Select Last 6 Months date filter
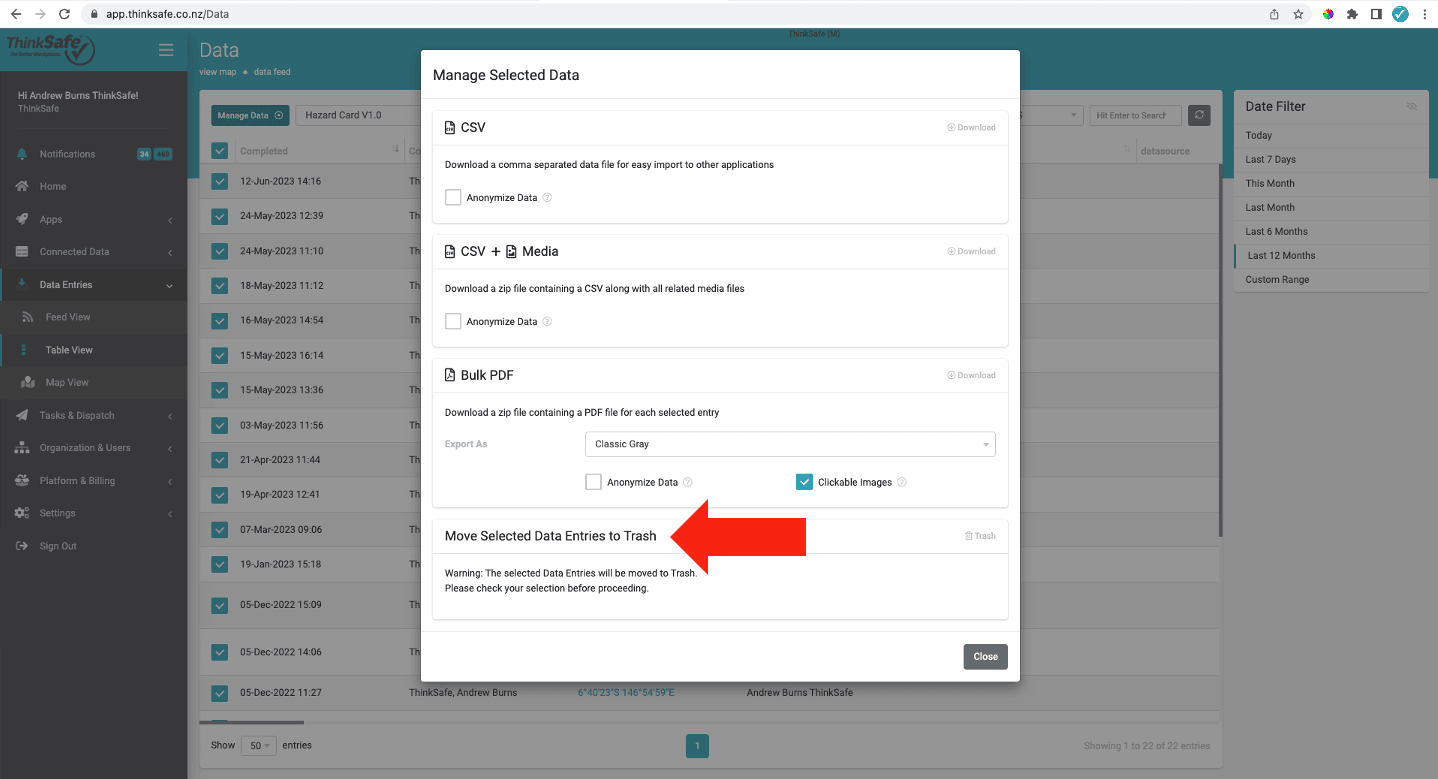The height and width of the screenshot is (779, 1438). pyautogui.click(x=1276, y=232)
